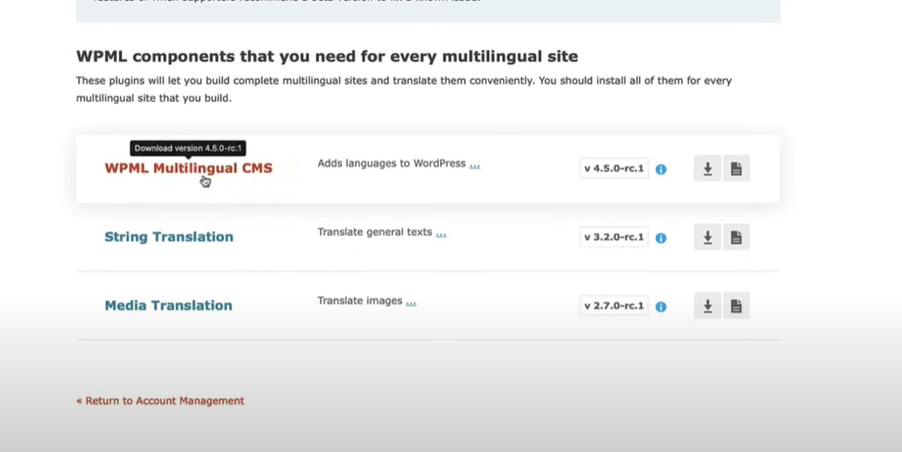Download WPML Multilingual CMS plugin
Viewport: 902px width, 452px height.
pyautogui.click(x=708, y=168)
